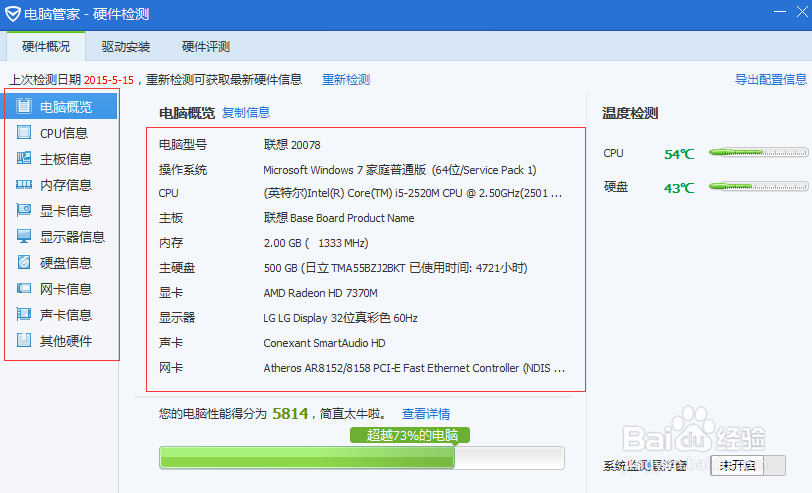Click the 电脑管家 shield logo in the title bar
This screenshot has width=812, height=493.
12,13
